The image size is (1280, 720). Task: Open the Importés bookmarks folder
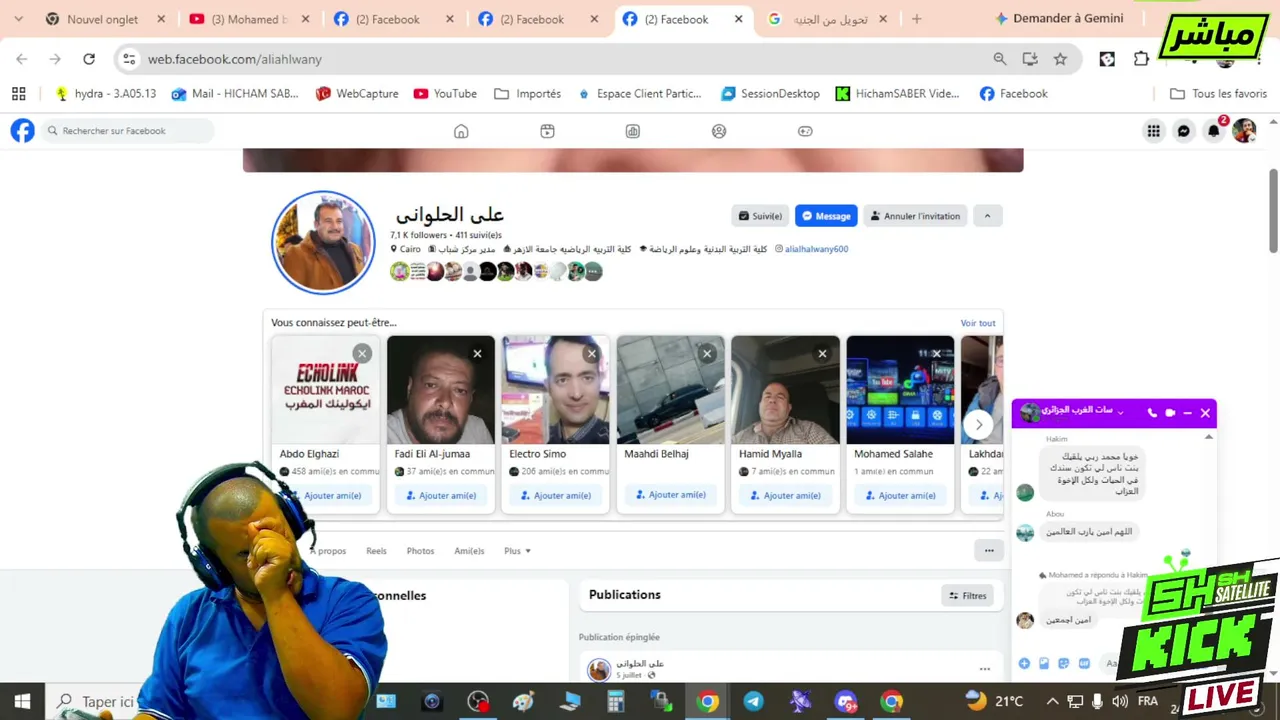pos(527,93)
